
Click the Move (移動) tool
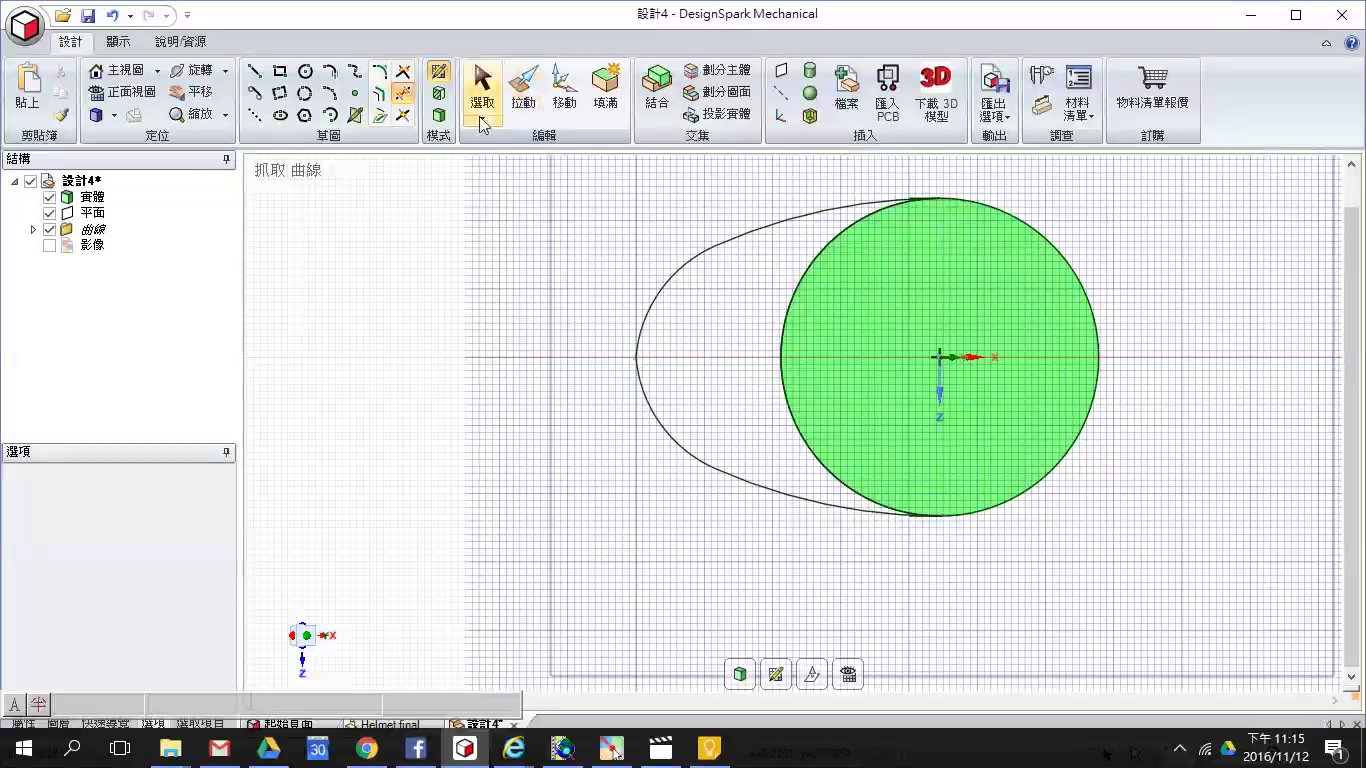pyautogui.click(x=564, y=87)
